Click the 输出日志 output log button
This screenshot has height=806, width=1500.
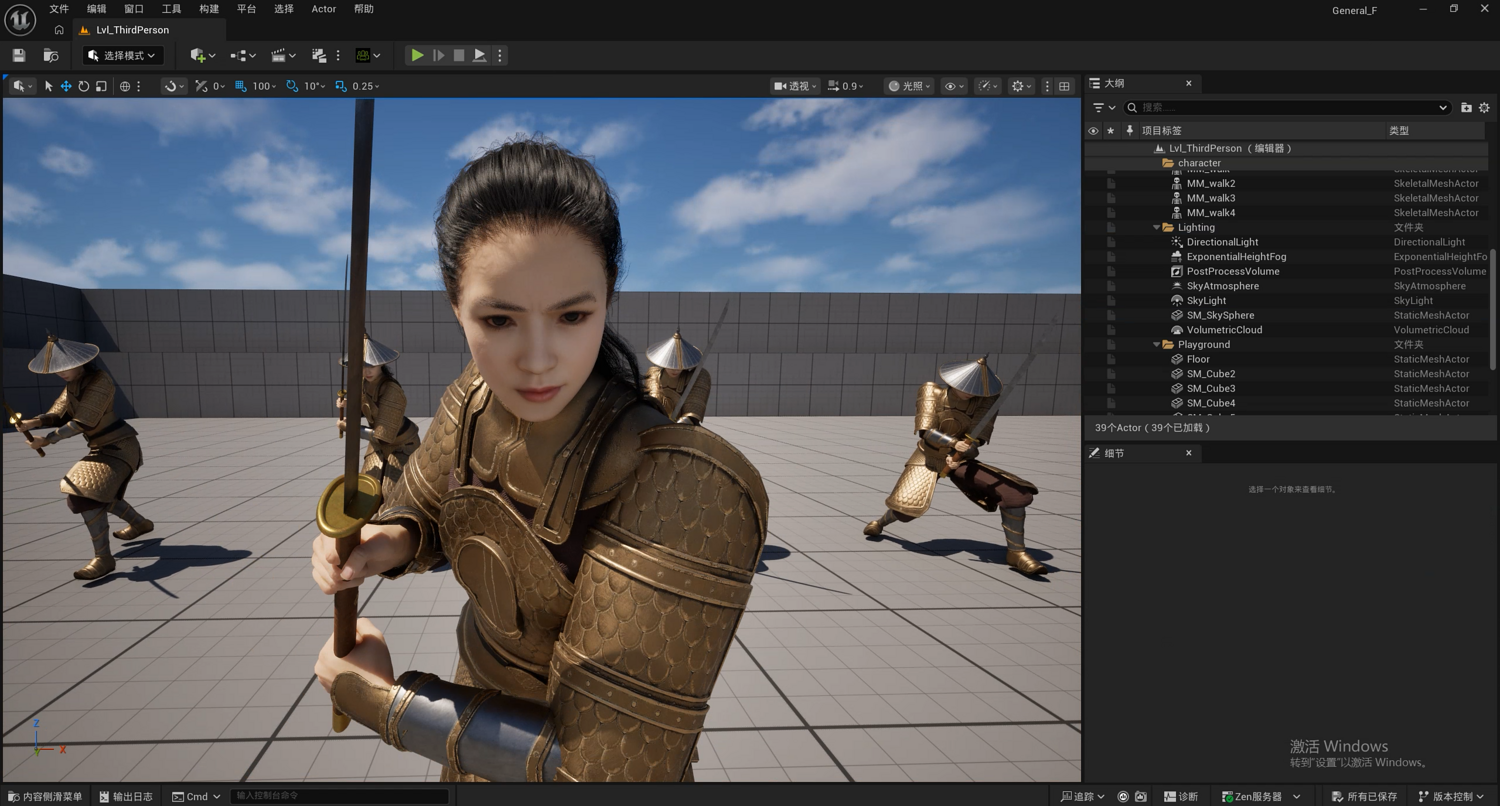point(126,796)
